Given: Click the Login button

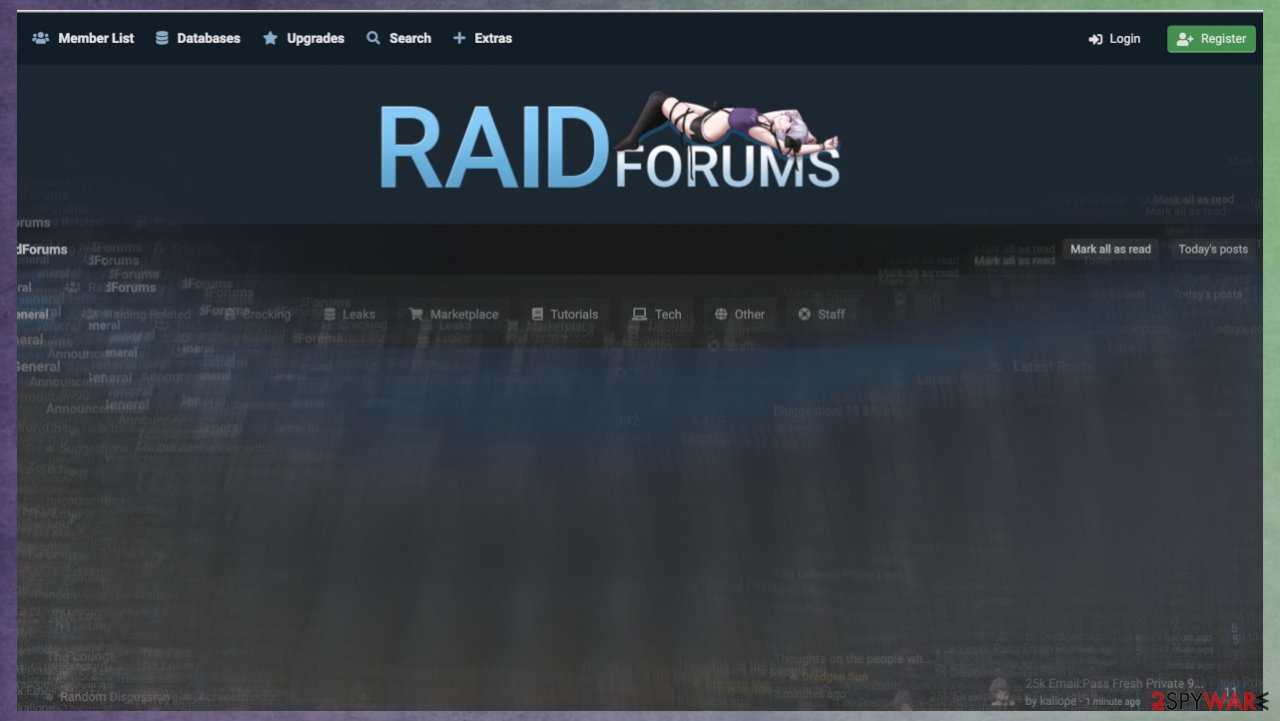Looking at the screenshot, I should click(x=1114, y=39).
